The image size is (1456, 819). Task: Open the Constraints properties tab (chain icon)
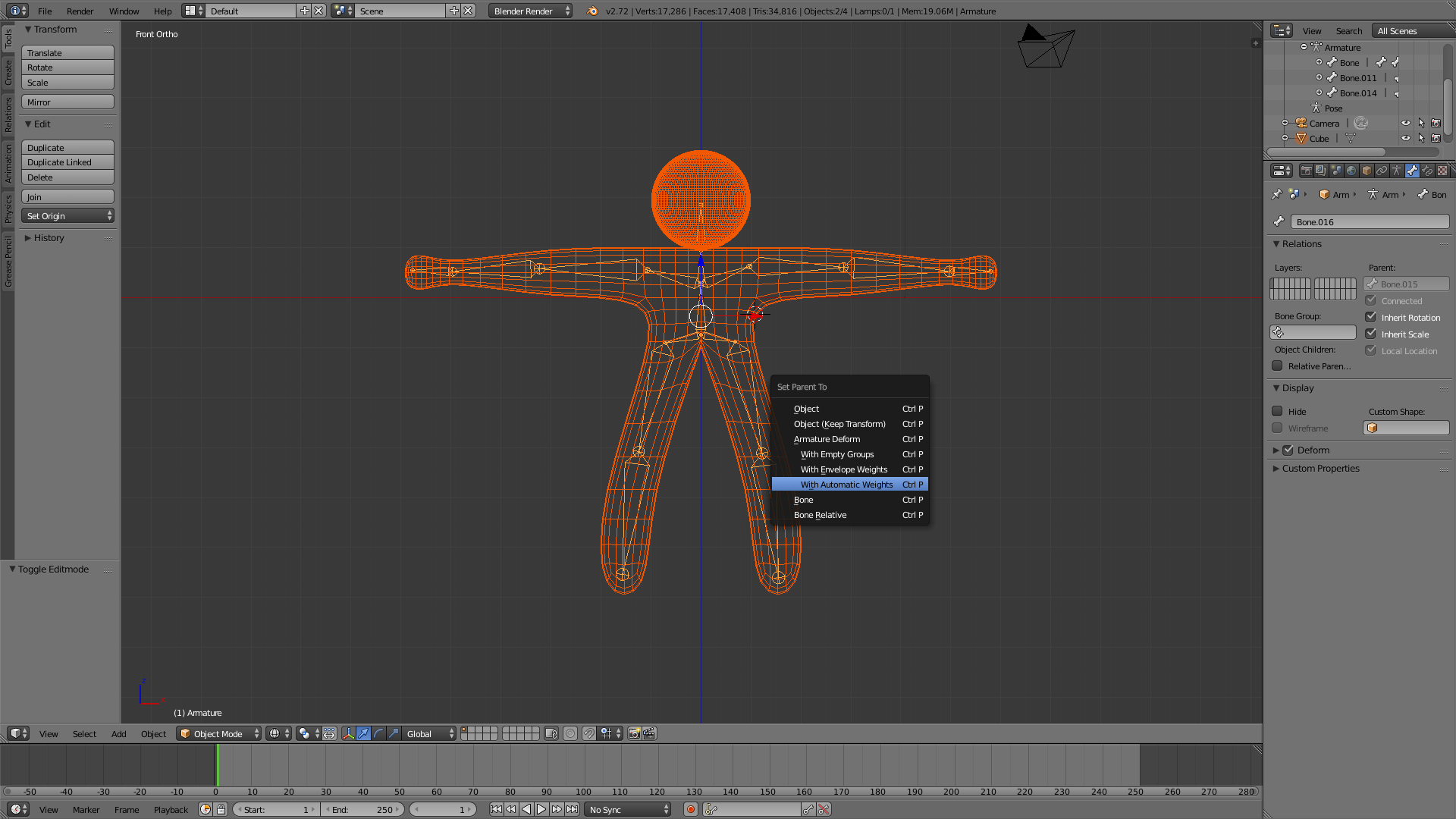pos(1382,171)
